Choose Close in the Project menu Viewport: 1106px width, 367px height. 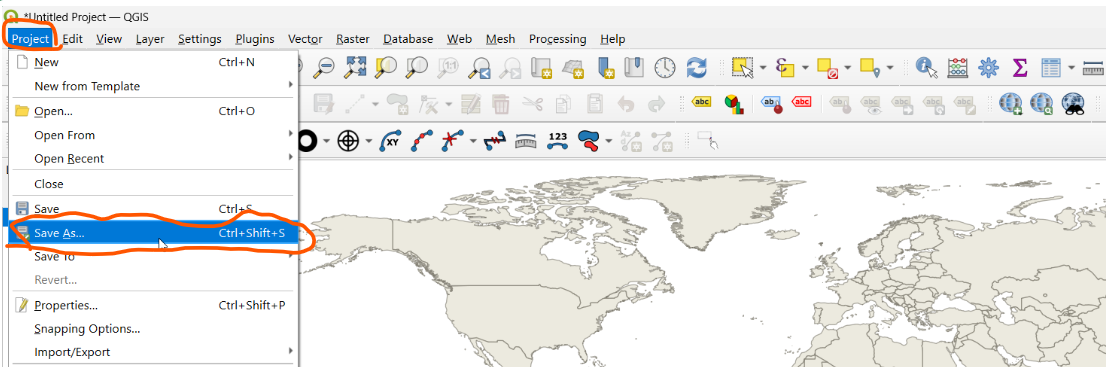(153, 184)
